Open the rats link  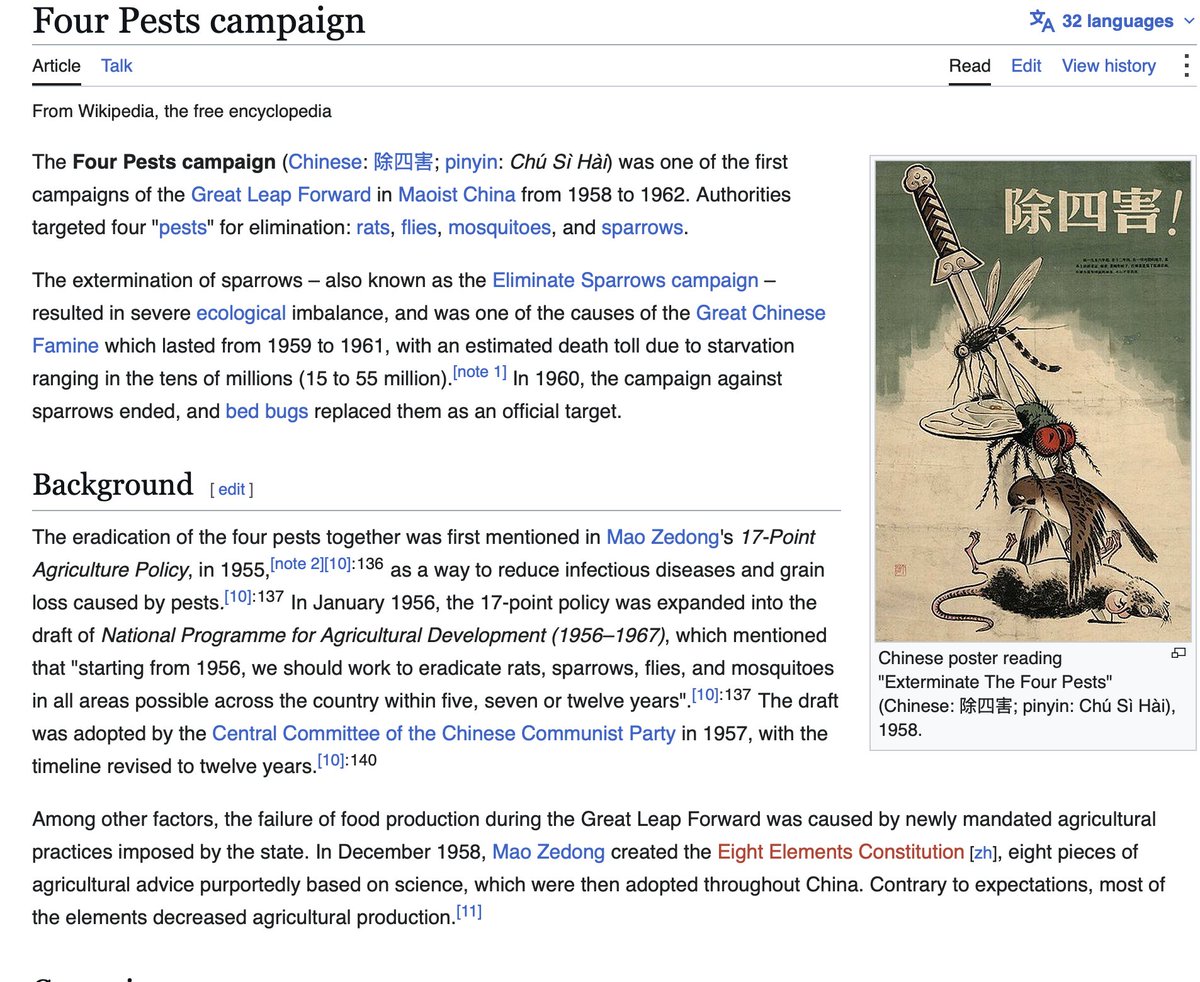(x=373, y=227)
